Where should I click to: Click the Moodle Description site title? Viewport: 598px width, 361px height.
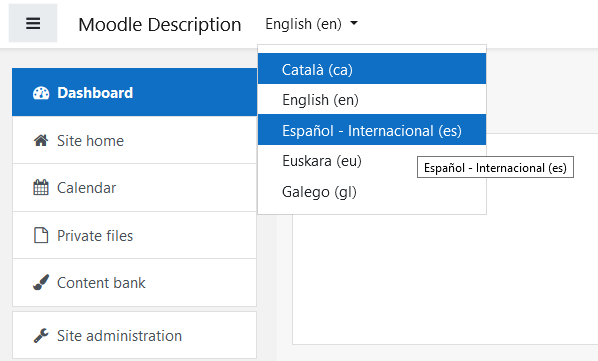159,24
